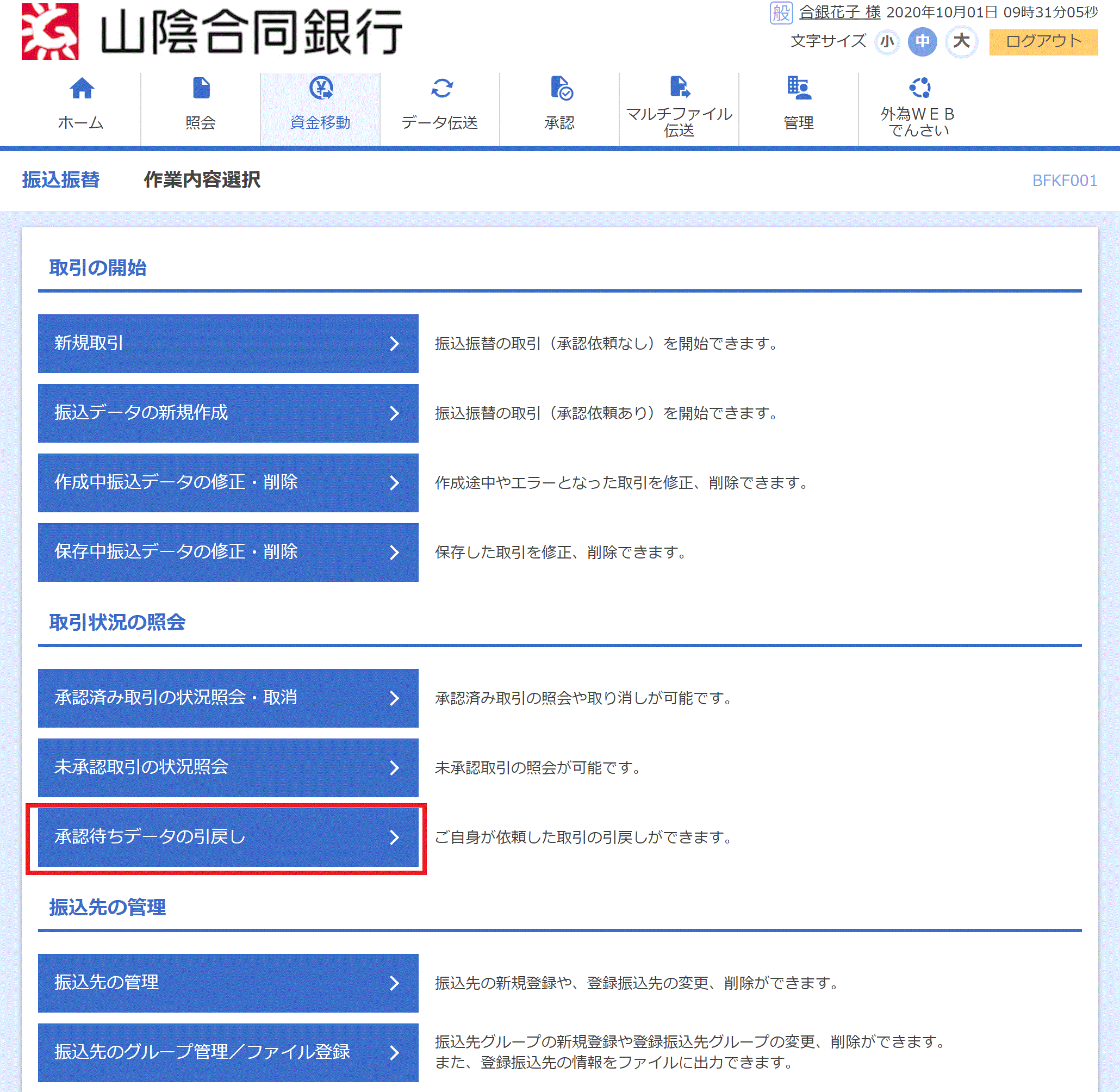
Task: Click the BFKF001 screen code text
Action: [x=1065, y=181]
